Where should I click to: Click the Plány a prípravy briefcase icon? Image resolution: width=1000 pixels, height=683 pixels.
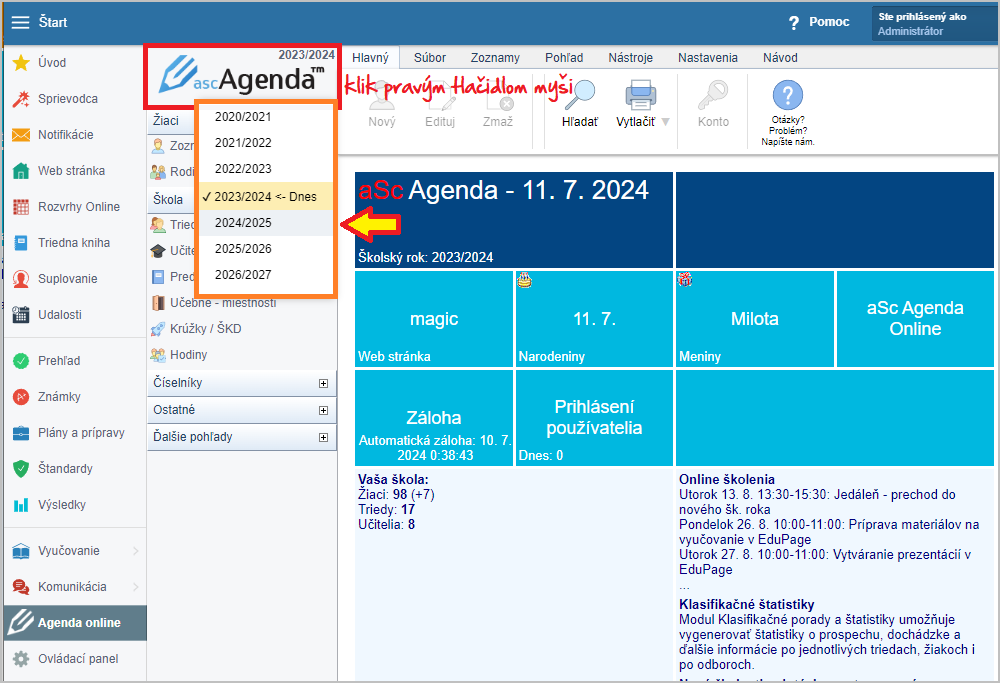click(21, 433)
